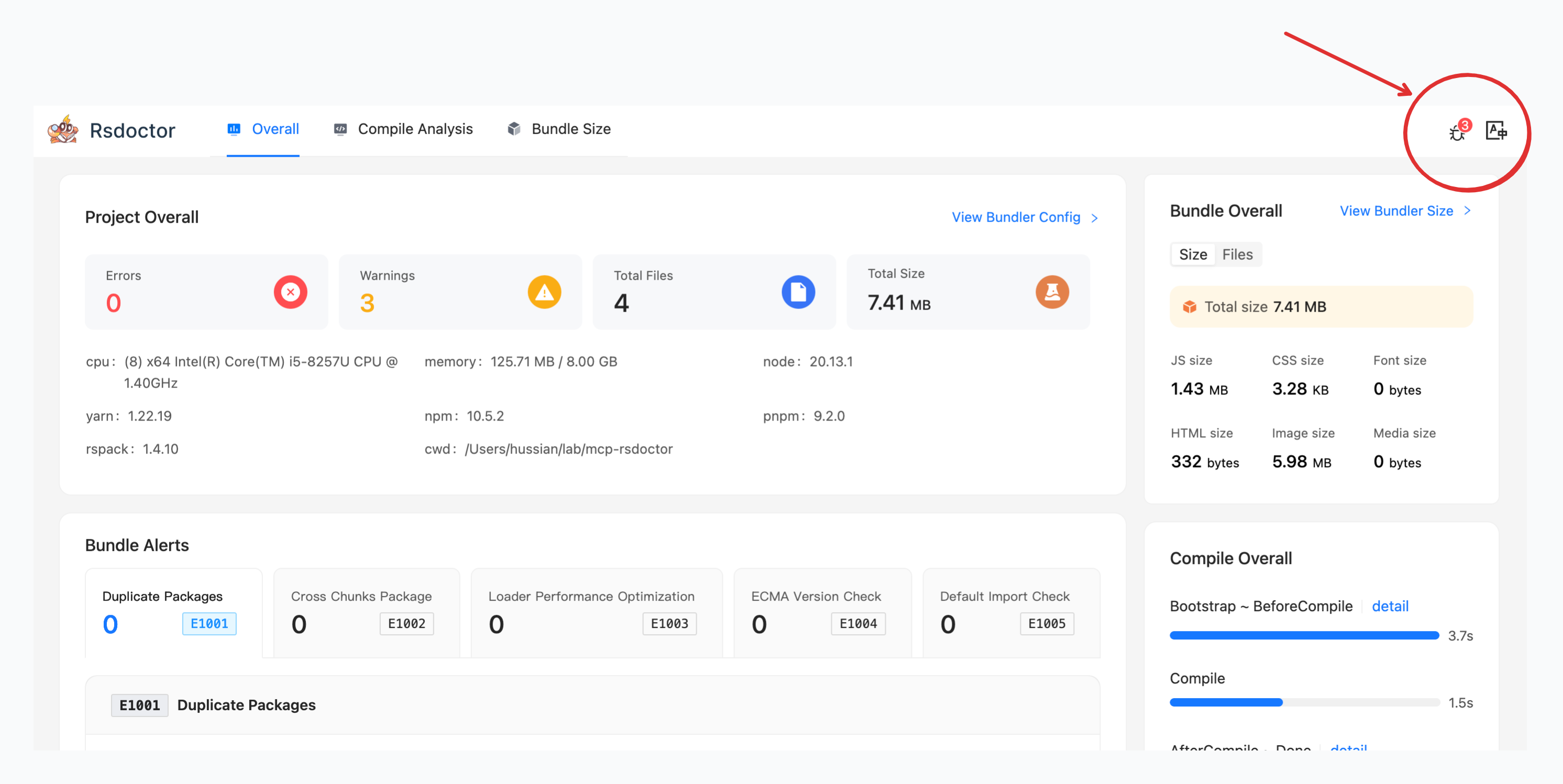The height and width of the screenshot is (784, 1563).
Task: Click the Font size 0 bytes value
Action: pyautogui.click(x=1397, y=389)
